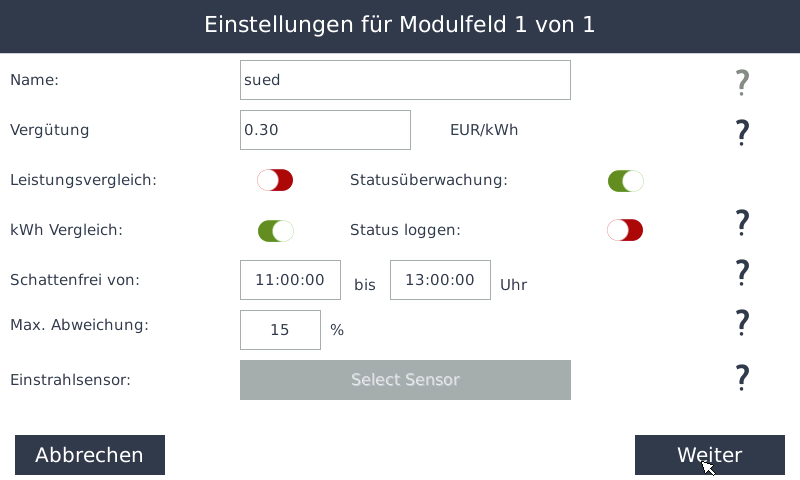
Task: Open the Select Sensor chooser
Action: tap(405, 380)
